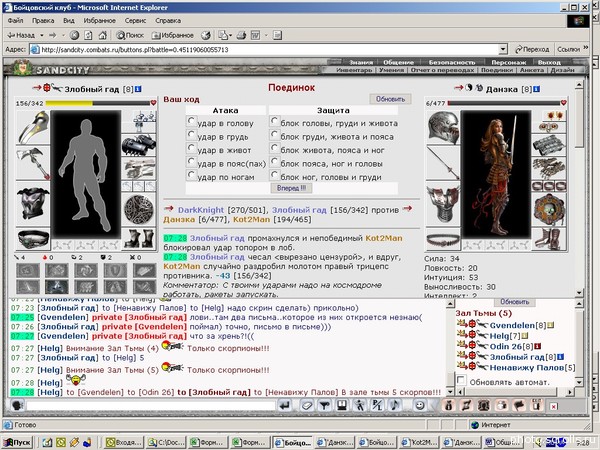Click the music note sound icon
This screenshot has width=600, height=450.
pos(395,406)
